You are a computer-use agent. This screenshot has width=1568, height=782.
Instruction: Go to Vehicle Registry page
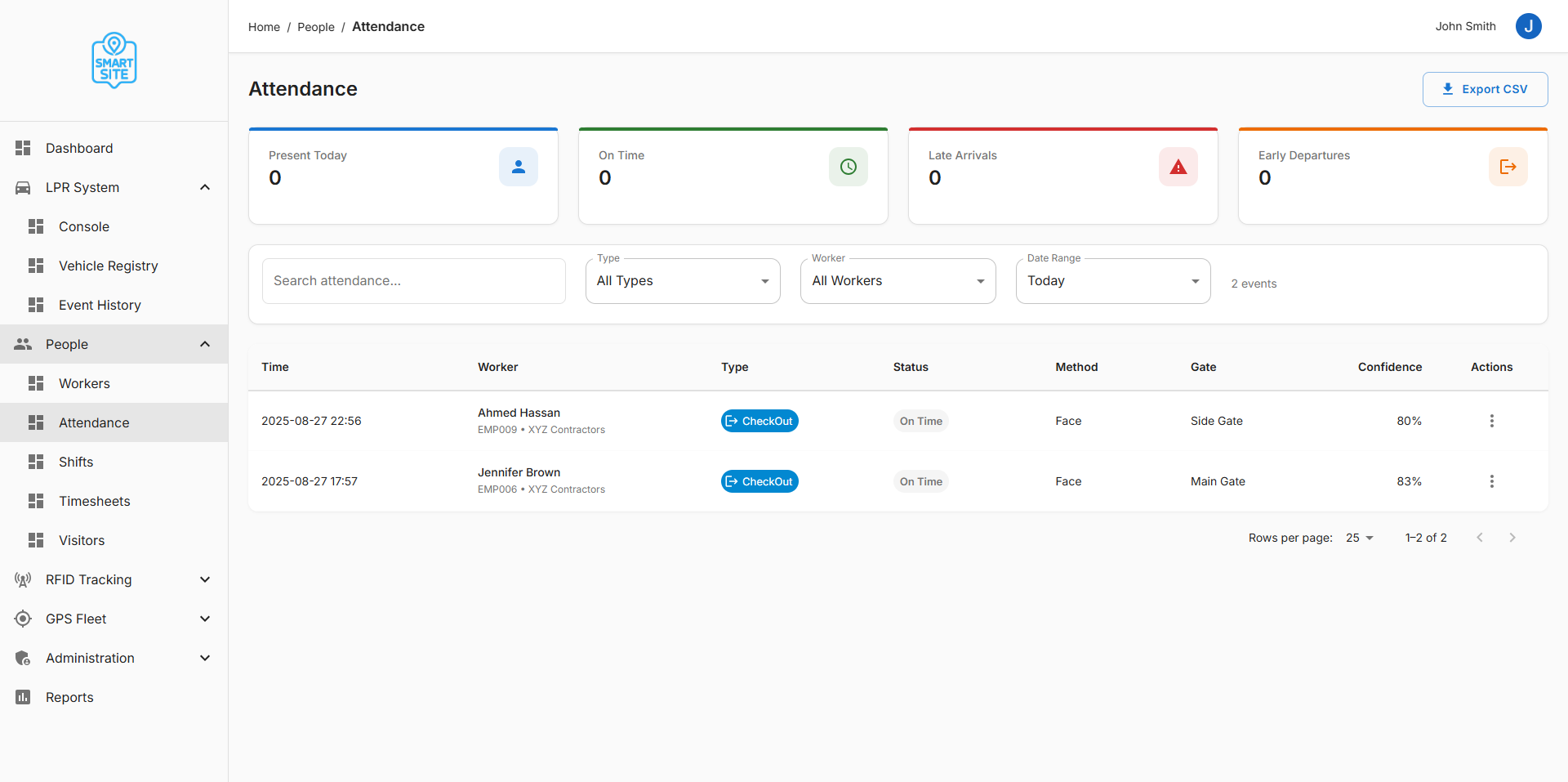(108, 266)
